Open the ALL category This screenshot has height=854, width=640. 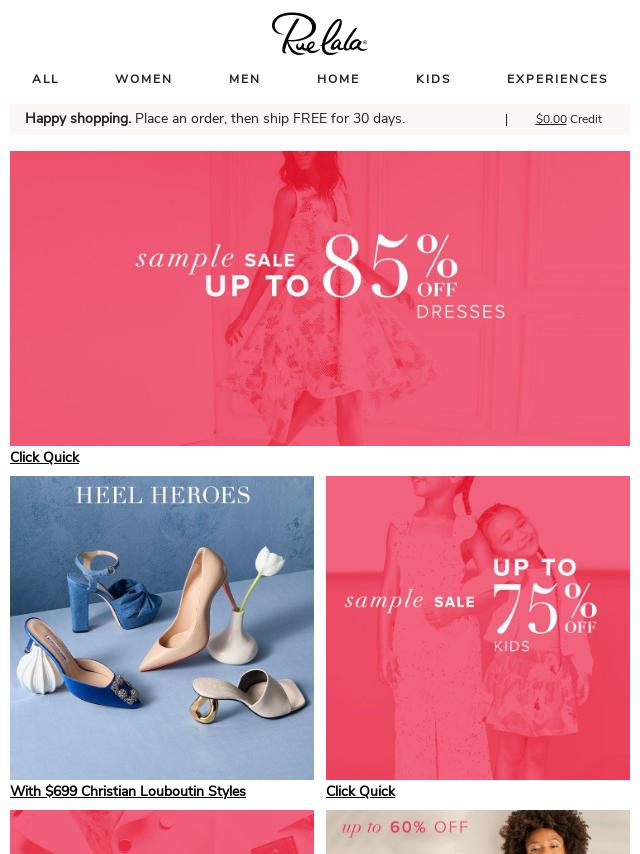pos(45,79)
